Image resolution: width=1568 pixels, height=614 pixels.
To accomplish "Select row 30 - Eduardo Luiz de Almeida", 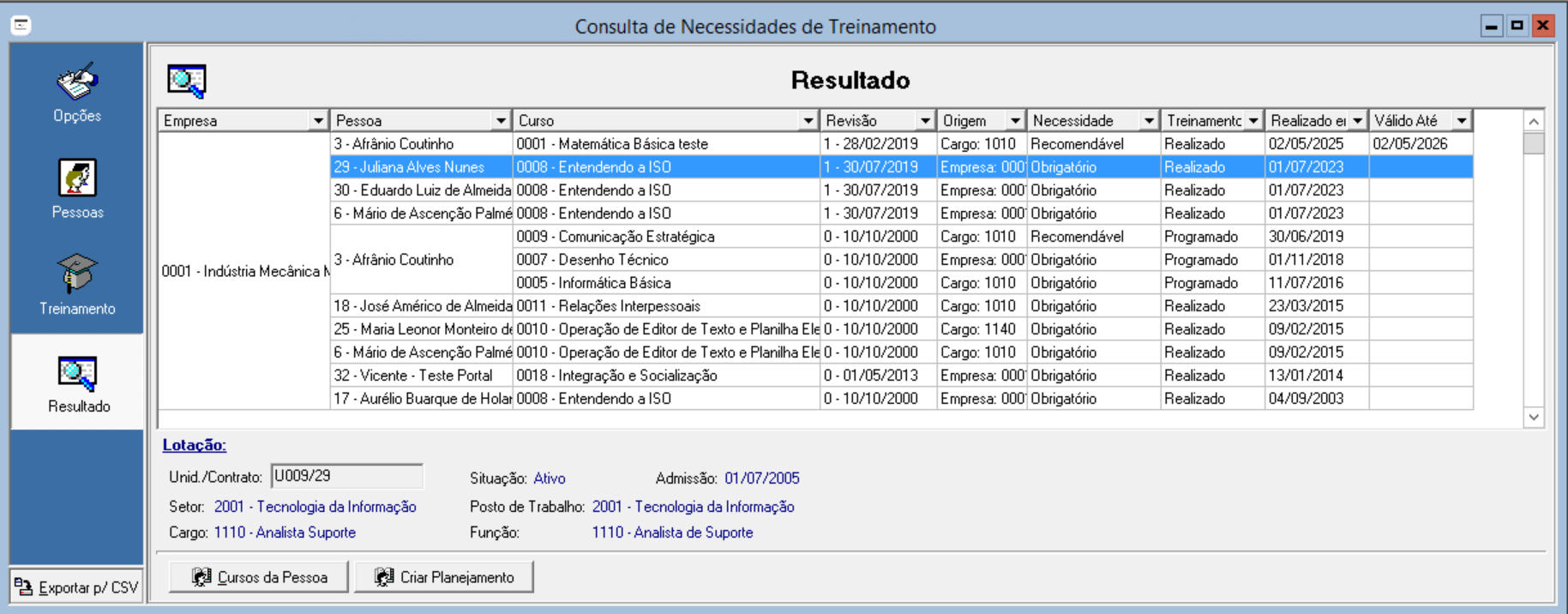I will point(420,190).
